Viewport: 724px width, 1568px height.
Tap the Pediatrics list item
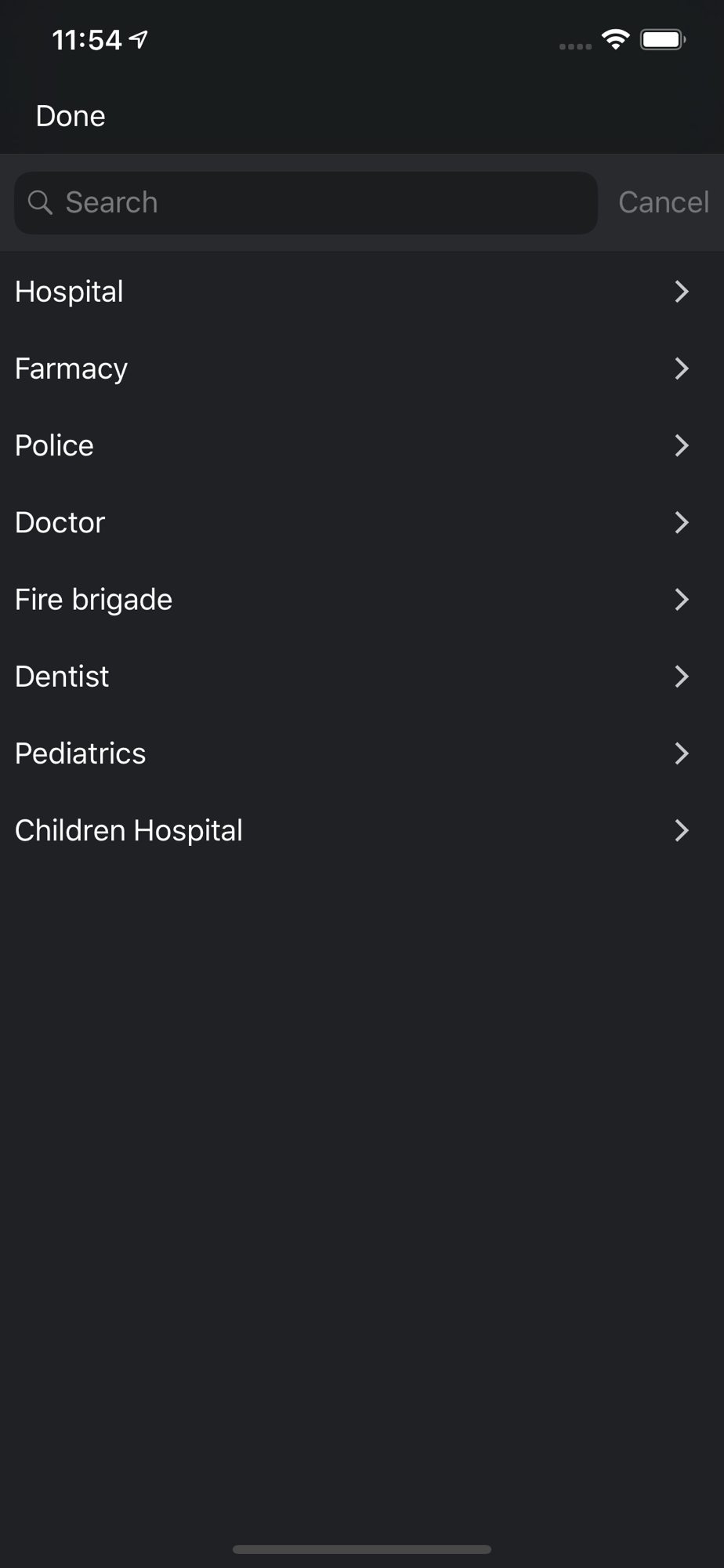(80, 753)
